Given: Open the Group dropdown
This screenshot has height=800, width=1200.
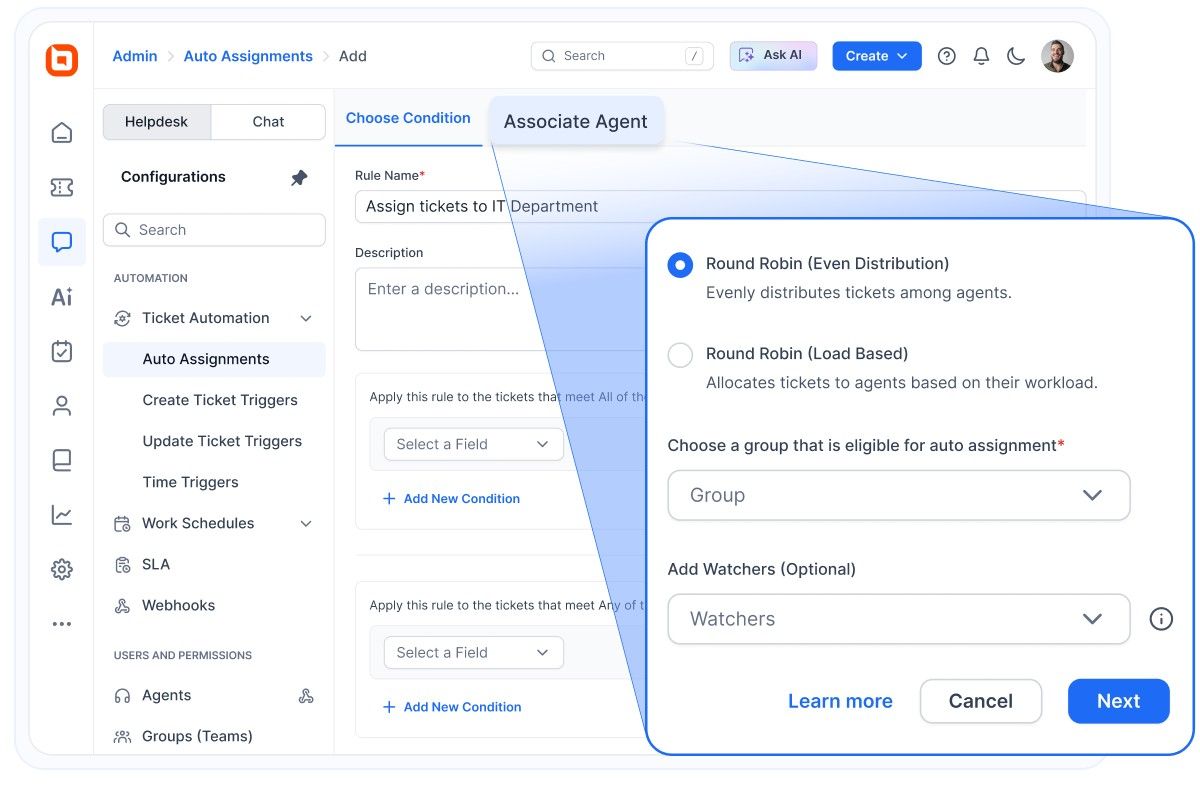Looking at the screenshot, I should [898, 495].
